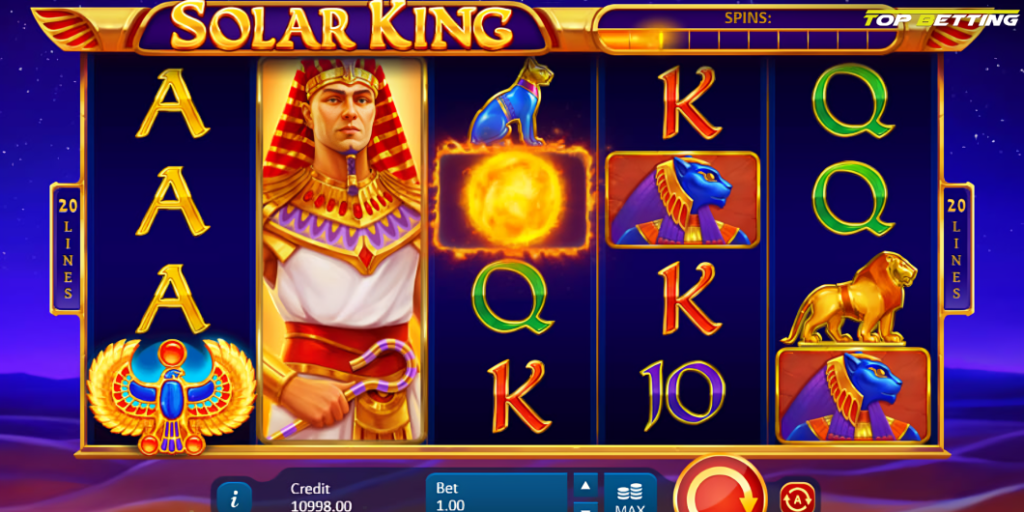Click the MAX bet coins button
This screenshot has height=512, width=1024.
[x=630, y=493]
